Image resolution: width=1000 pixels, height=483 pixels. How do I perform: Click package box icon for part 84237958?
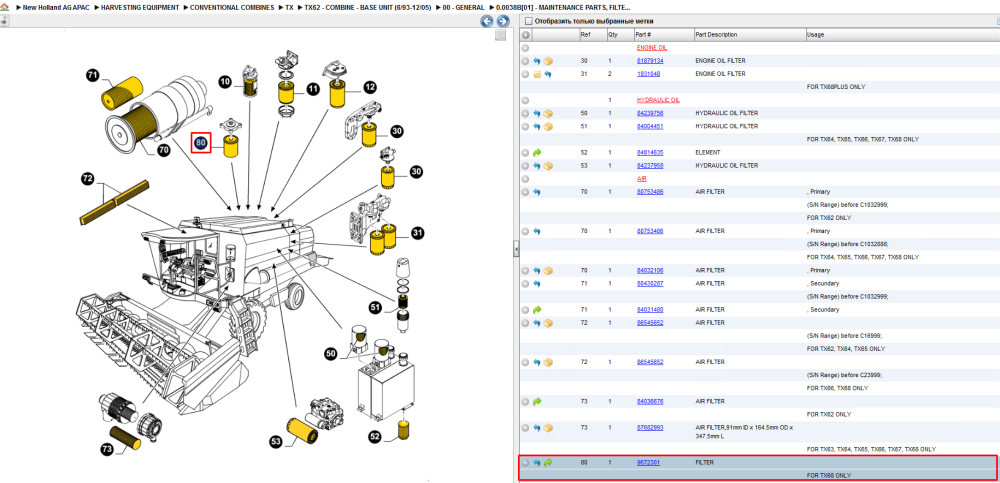(x=548, y=166)
